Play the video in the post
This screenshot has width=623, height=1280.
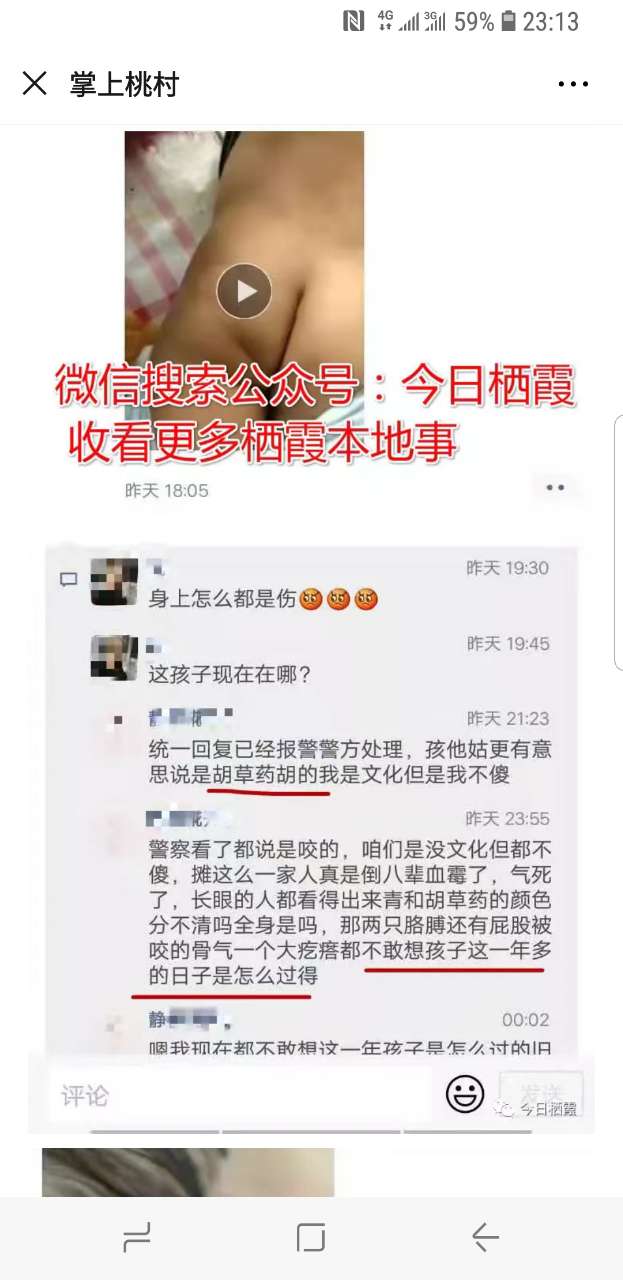click(244, 291)
